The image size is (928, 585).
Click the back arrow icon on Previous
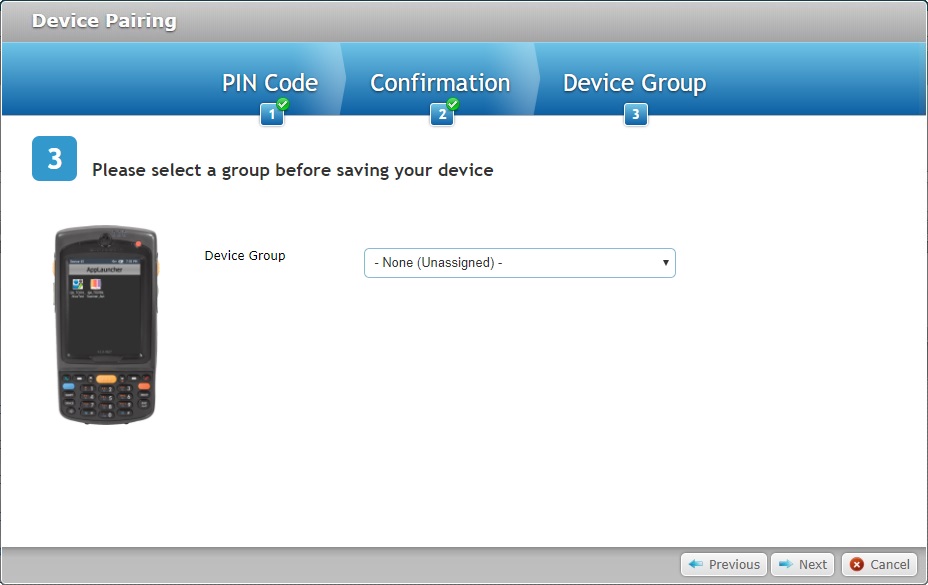(697, 564)
